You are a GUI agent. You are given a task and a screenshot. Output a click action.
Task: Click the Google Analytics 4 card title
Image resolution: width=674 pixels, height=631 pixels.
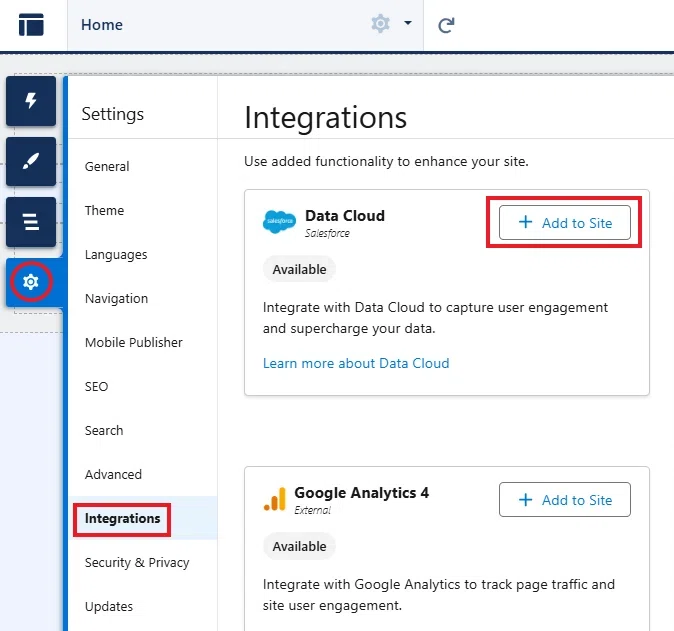click(362, 492)
